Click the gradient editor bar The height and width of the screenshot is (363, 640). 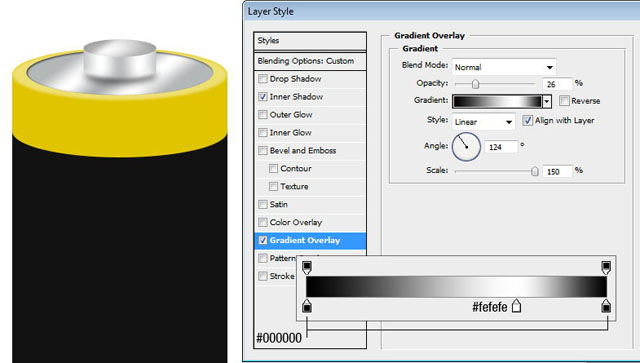[456, 287]
